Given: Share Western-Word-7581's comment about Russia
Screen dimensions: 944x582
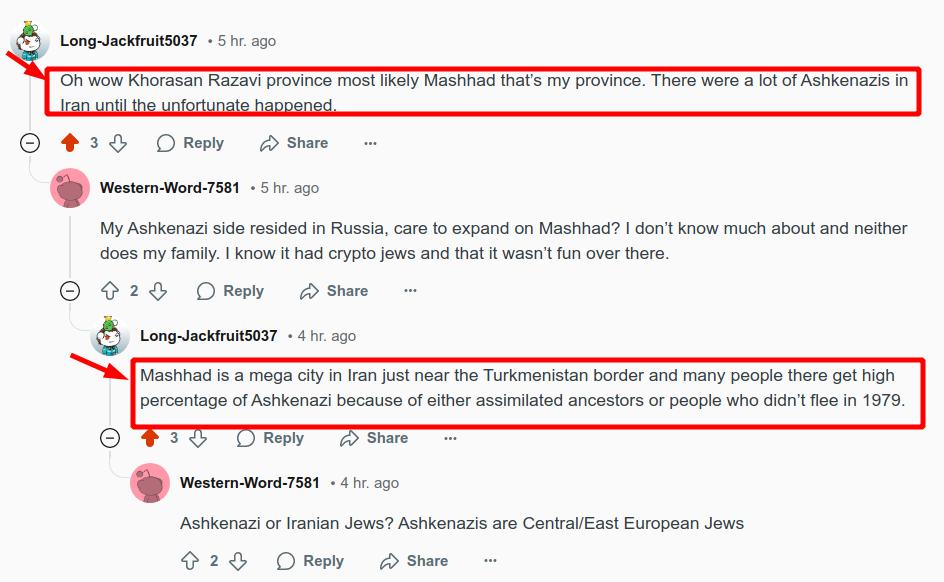Looking at the screenshot, I should click(x=334, y=291).
